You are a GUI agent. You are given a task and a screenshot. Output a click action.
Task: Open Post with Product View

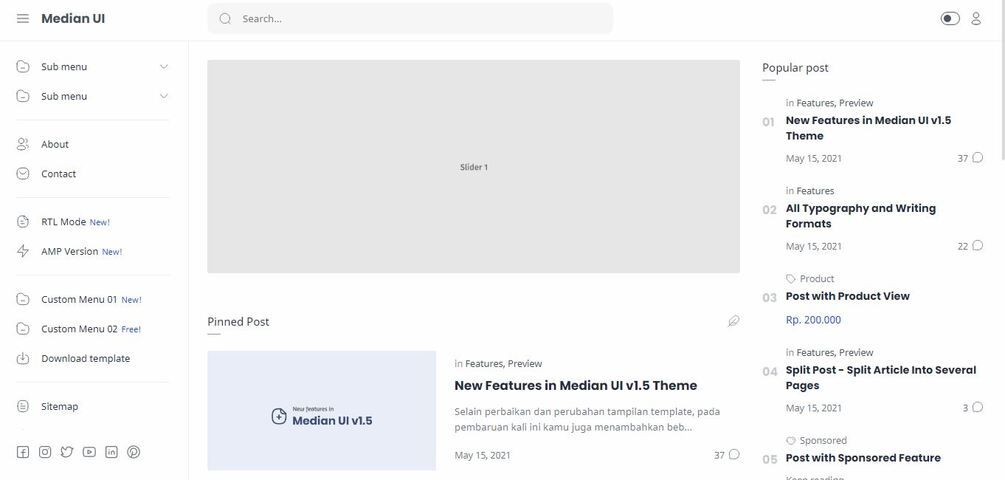[847, 296]
